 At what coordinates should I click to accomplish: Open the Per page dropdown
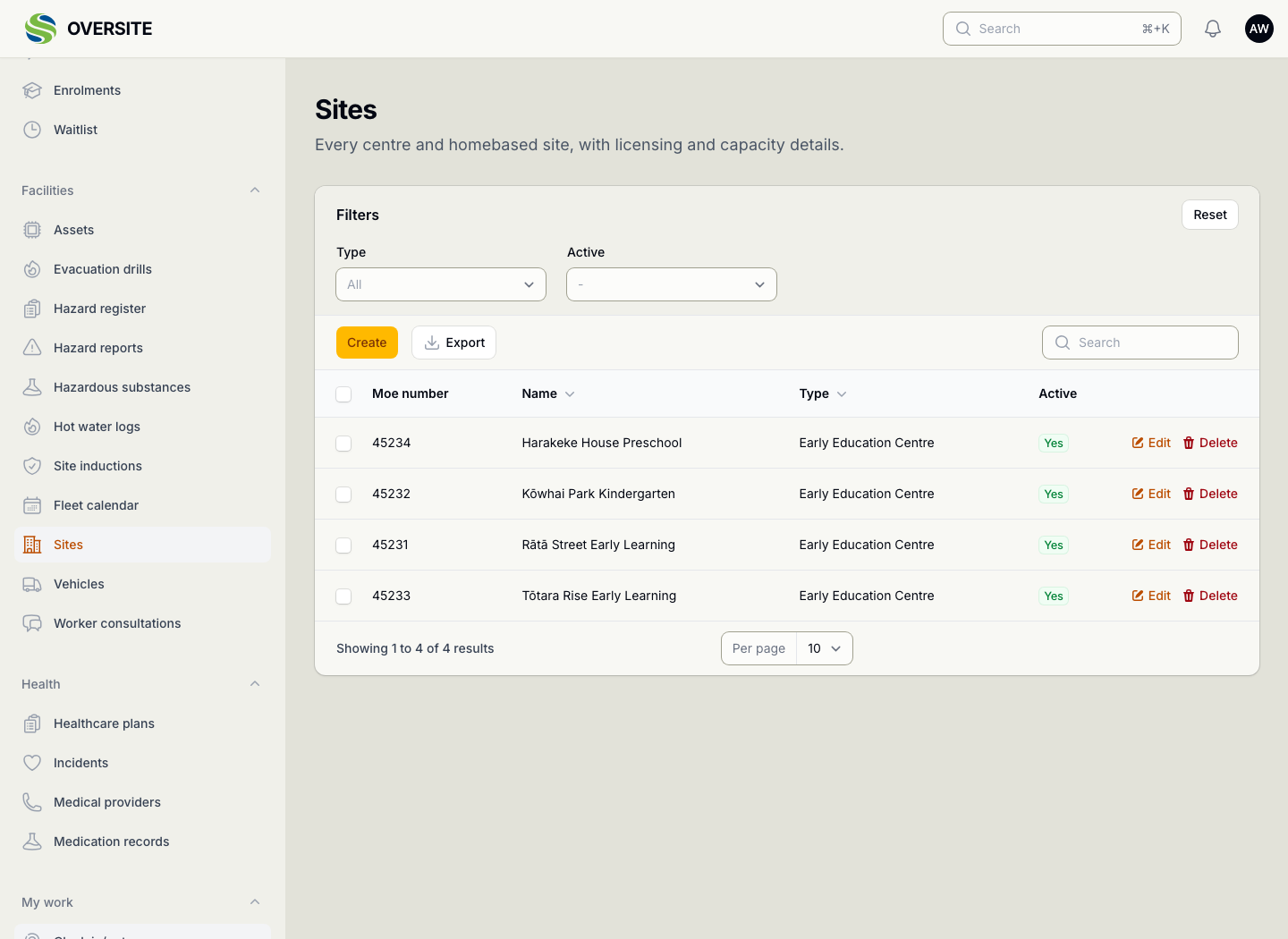(825, 648)
